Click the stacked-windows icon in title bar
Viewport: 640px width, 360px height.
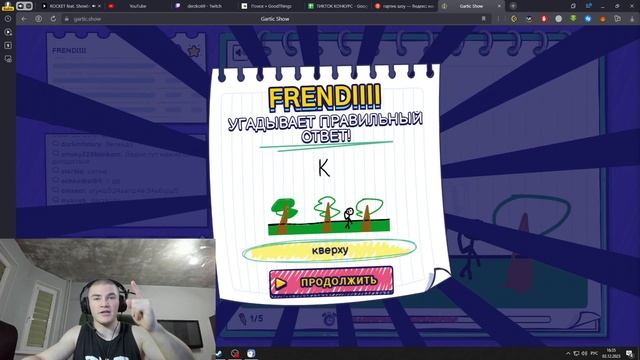click(x=573, y=6)
